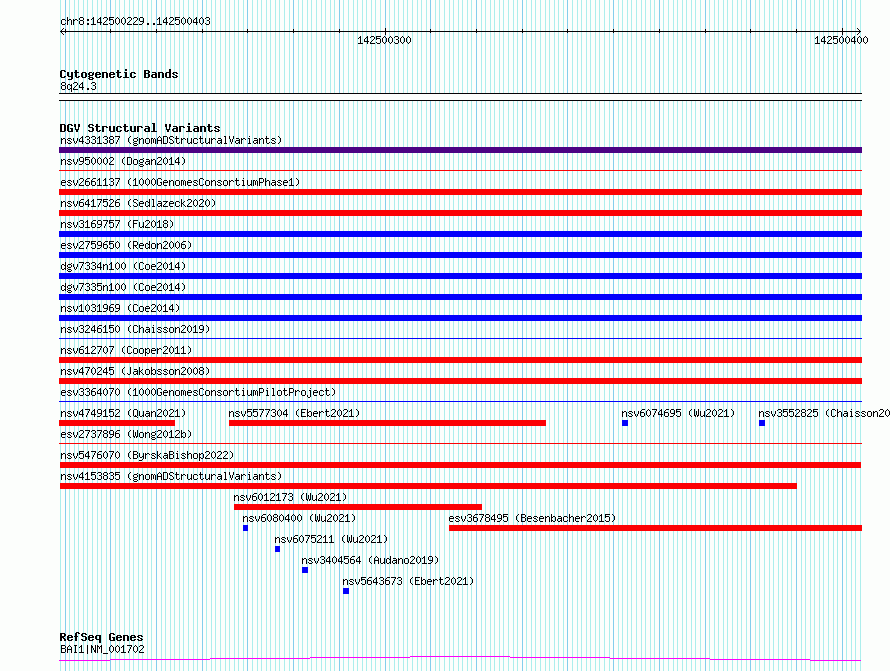This screenshot has width=890, height=671.
Task: Click the left arrow on the ruler
Action: (x=63, y=31)
